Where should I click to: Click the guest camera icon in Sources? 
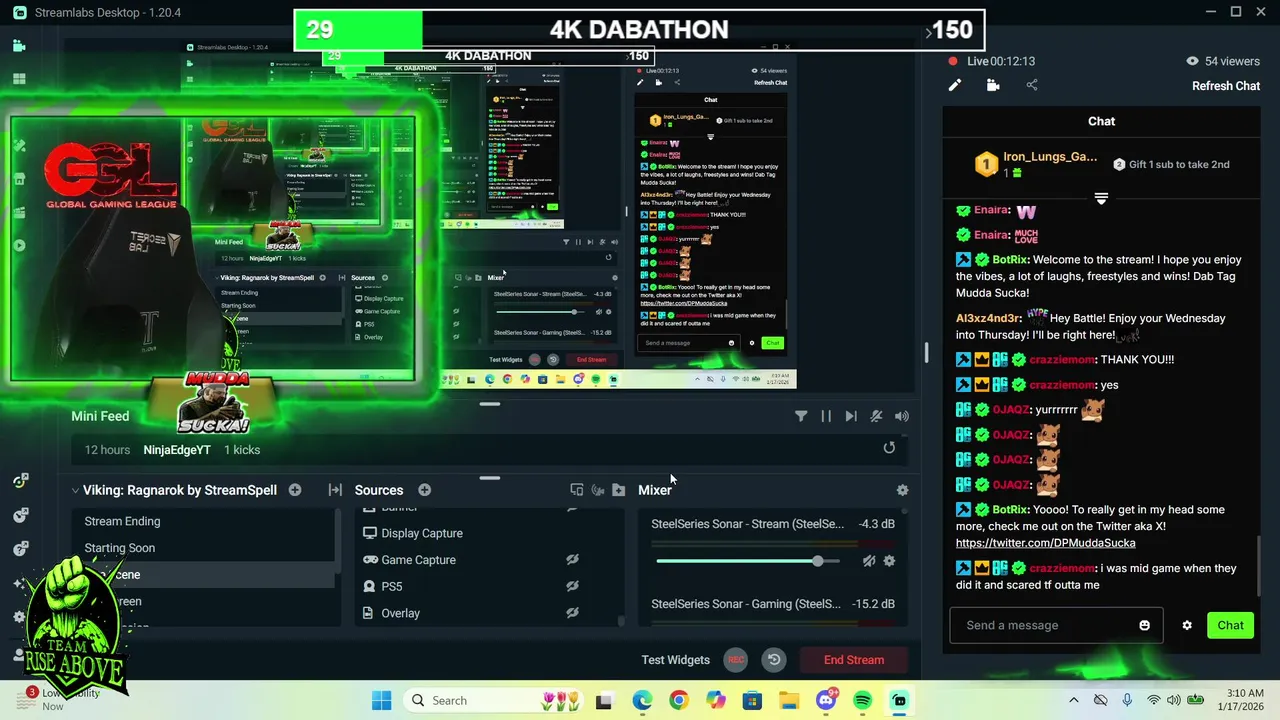coord(598,490)
